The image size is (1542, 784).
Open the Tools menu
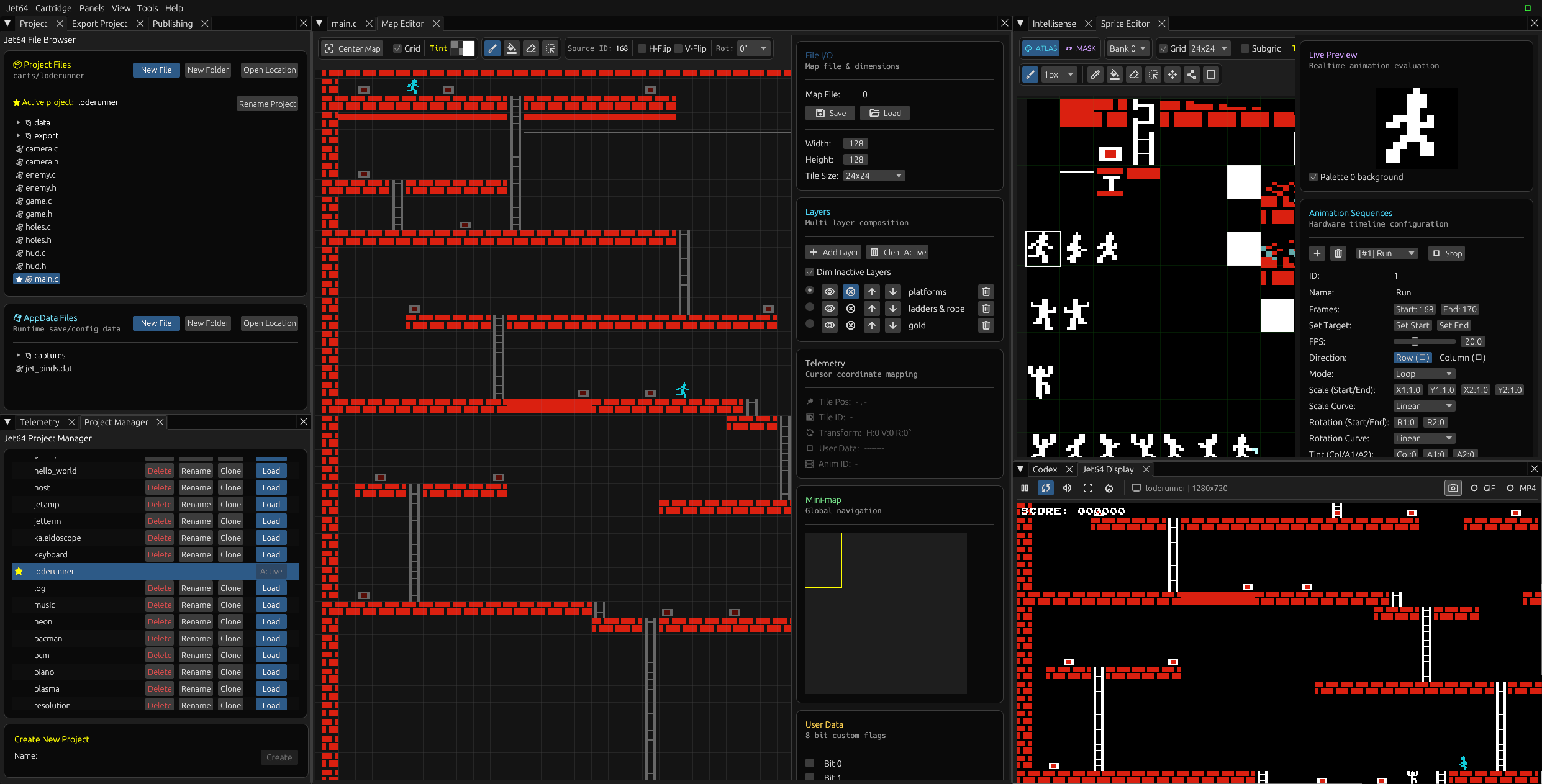147,8
